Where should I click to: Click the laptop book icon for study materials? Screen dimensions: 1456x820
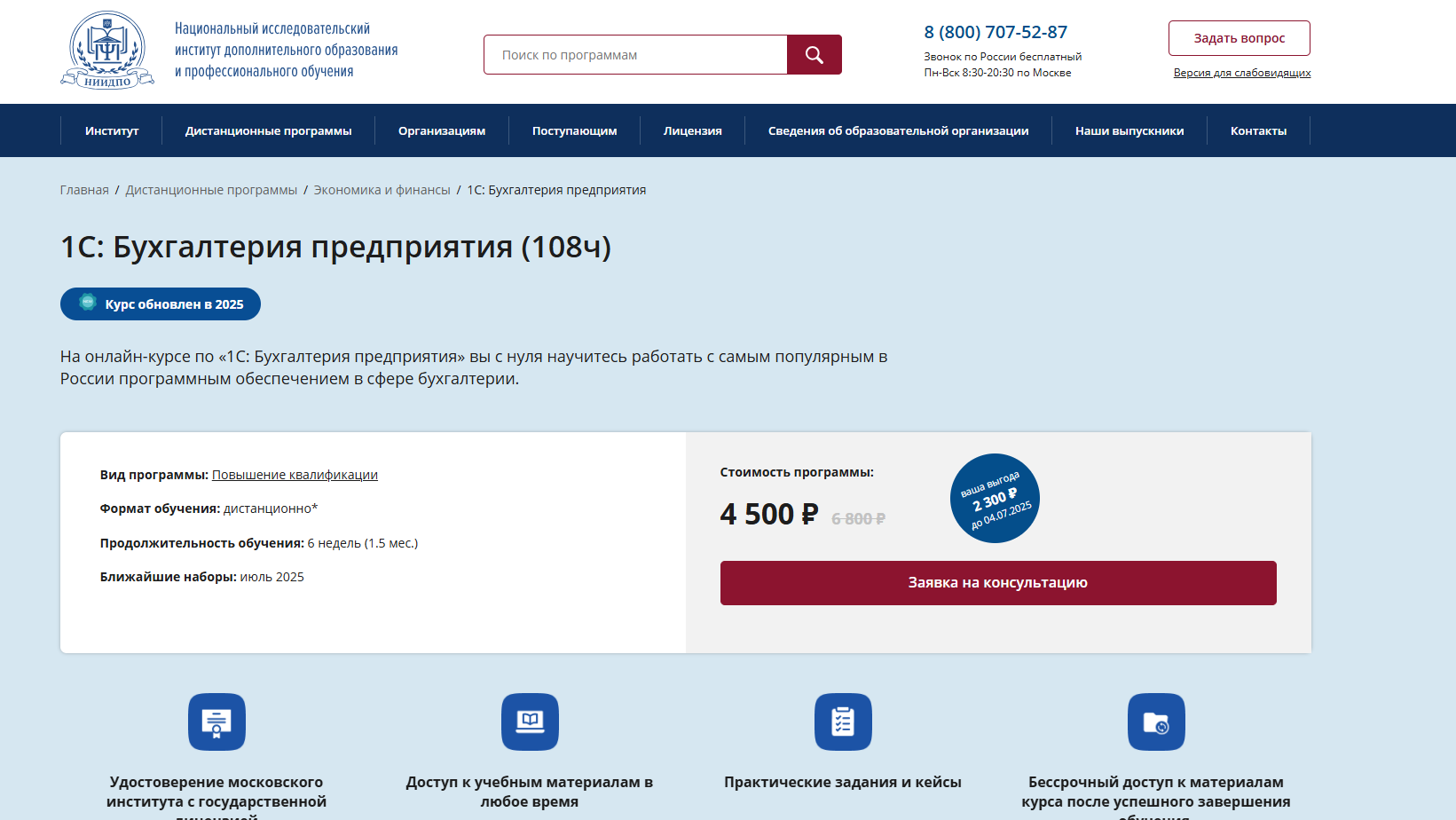click(x=530, y=721)
